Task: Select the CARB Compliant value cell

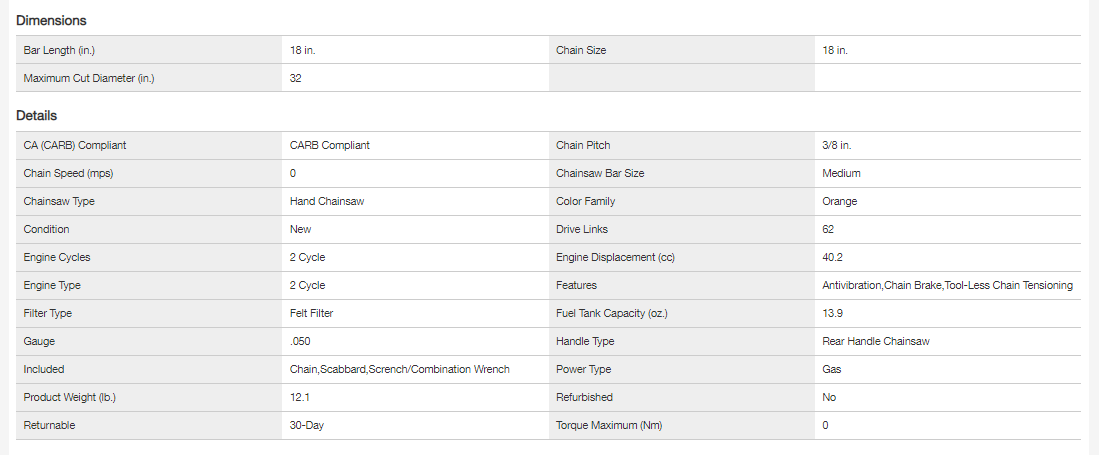Action: 330,145
